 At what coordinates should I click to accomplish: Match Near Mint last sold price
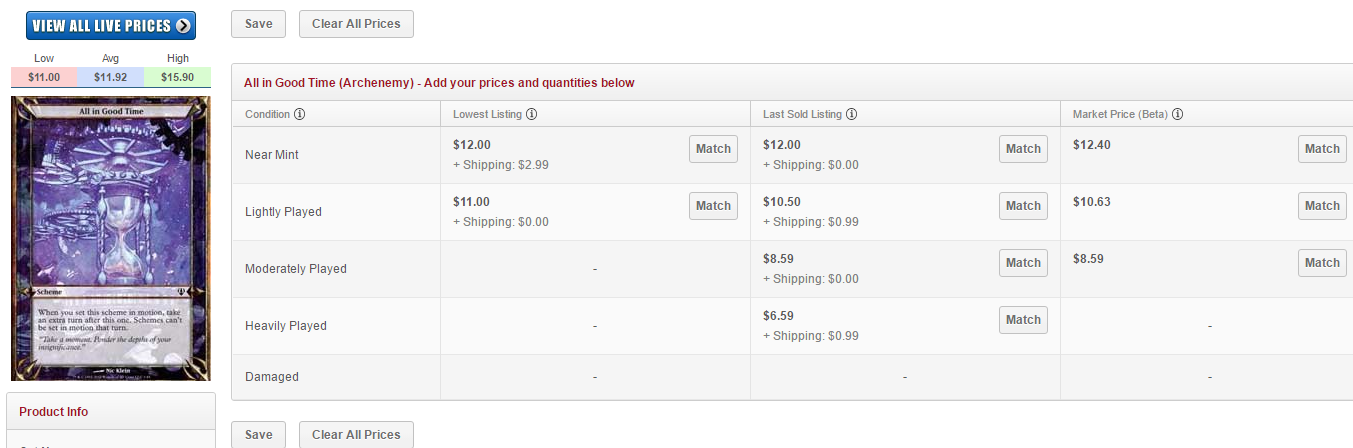[1023, 149]
